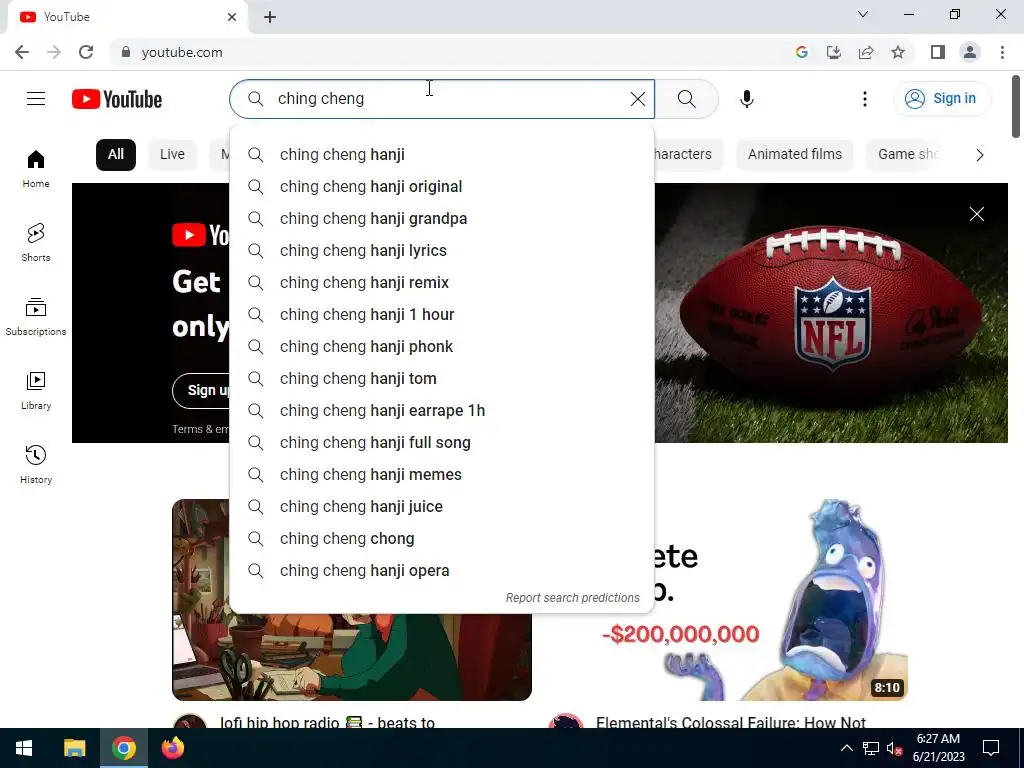Dismiss the NFL banner ad

tap(976, 214)
